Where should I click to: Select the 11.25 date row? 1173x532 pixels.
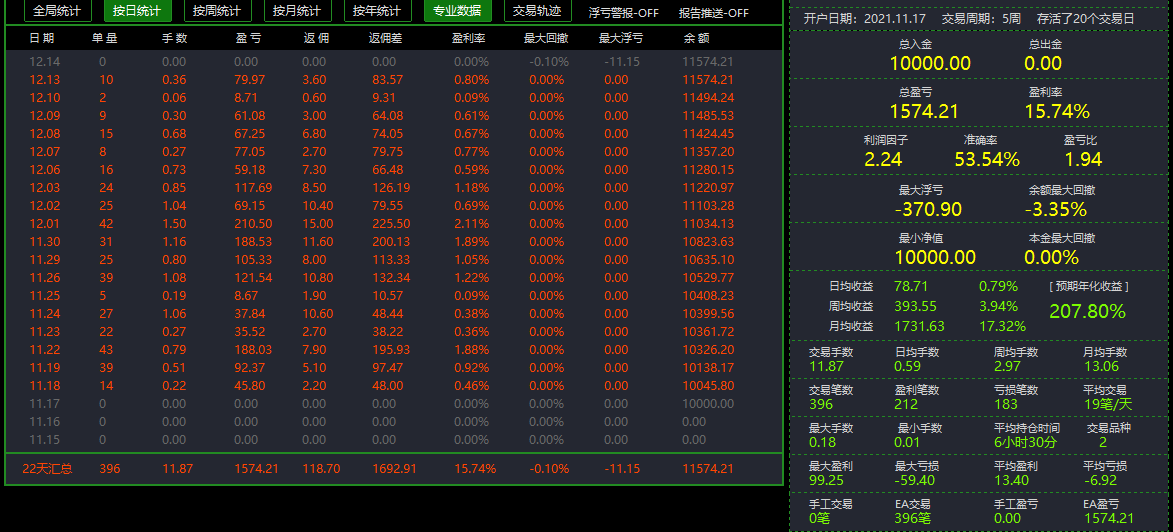[x=393, y=295]
